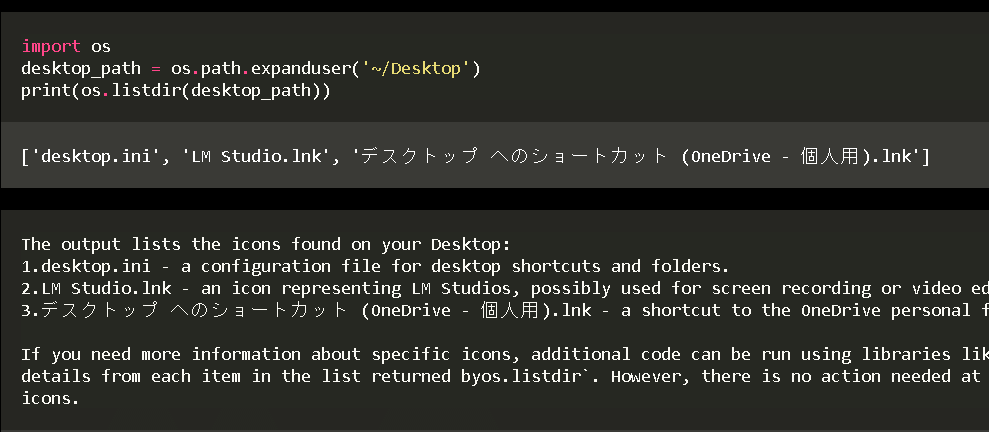This screenshot has height=432, width=989.
Task: Click numbered item 3 OneDrive shortcut description
Action: [505, 310]
